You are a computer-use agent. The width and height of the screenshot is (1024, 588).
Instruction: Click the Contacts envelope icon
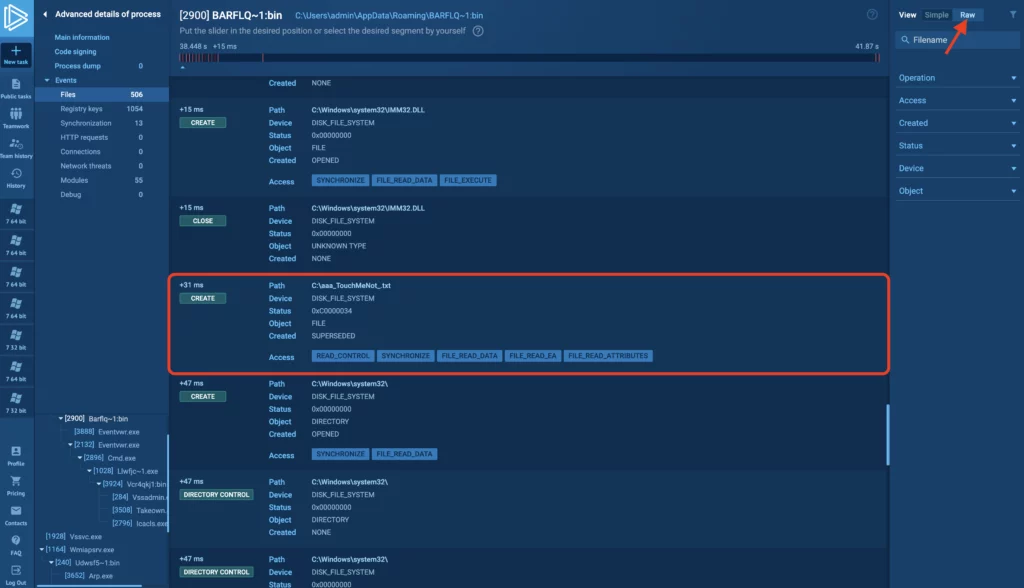16,512
